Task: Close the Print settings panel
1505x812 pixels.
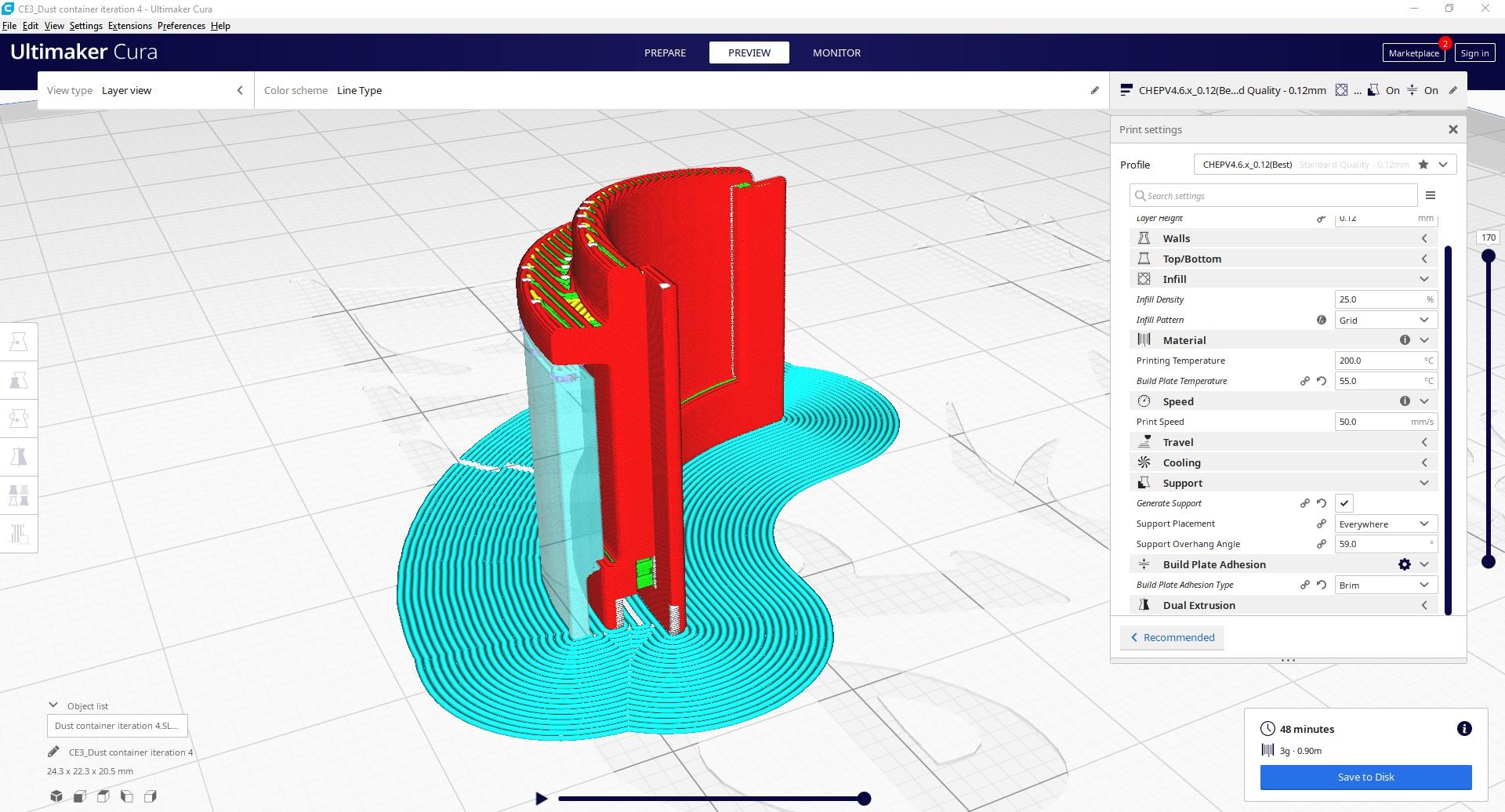Action: click(x=1452, y=129)
